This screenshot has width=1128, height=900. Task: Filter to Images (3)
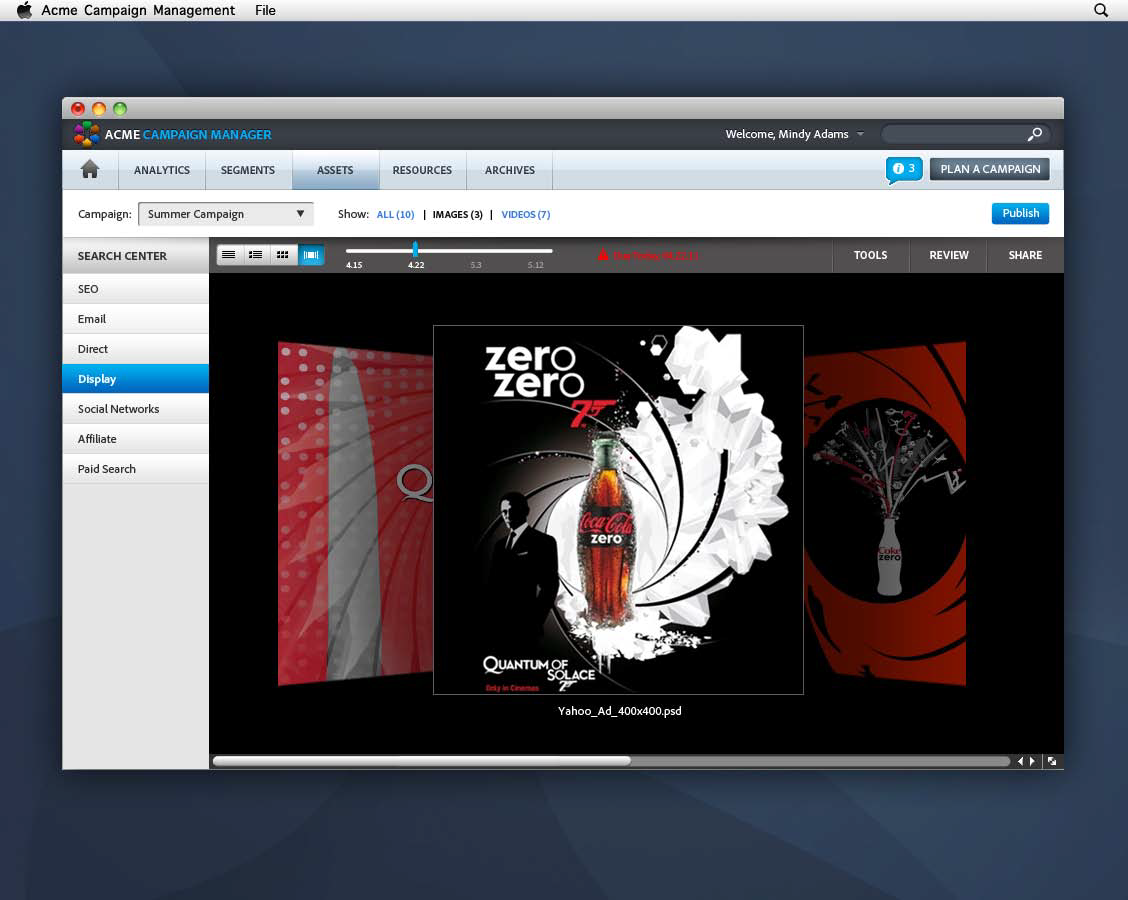pos(458,214)
